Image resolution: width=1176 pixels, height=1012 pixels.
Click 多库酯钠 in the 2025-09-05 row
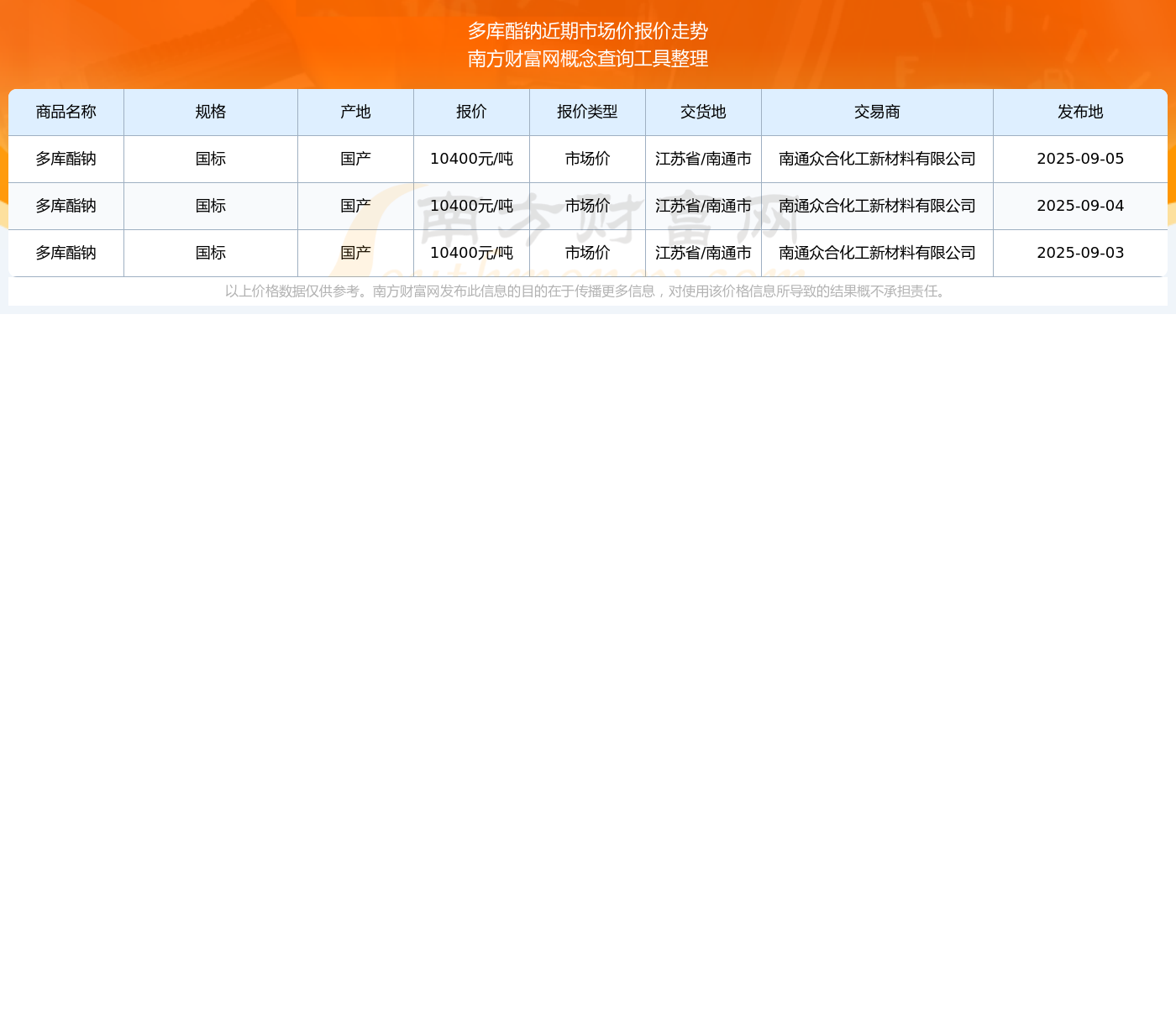[66, 159]
